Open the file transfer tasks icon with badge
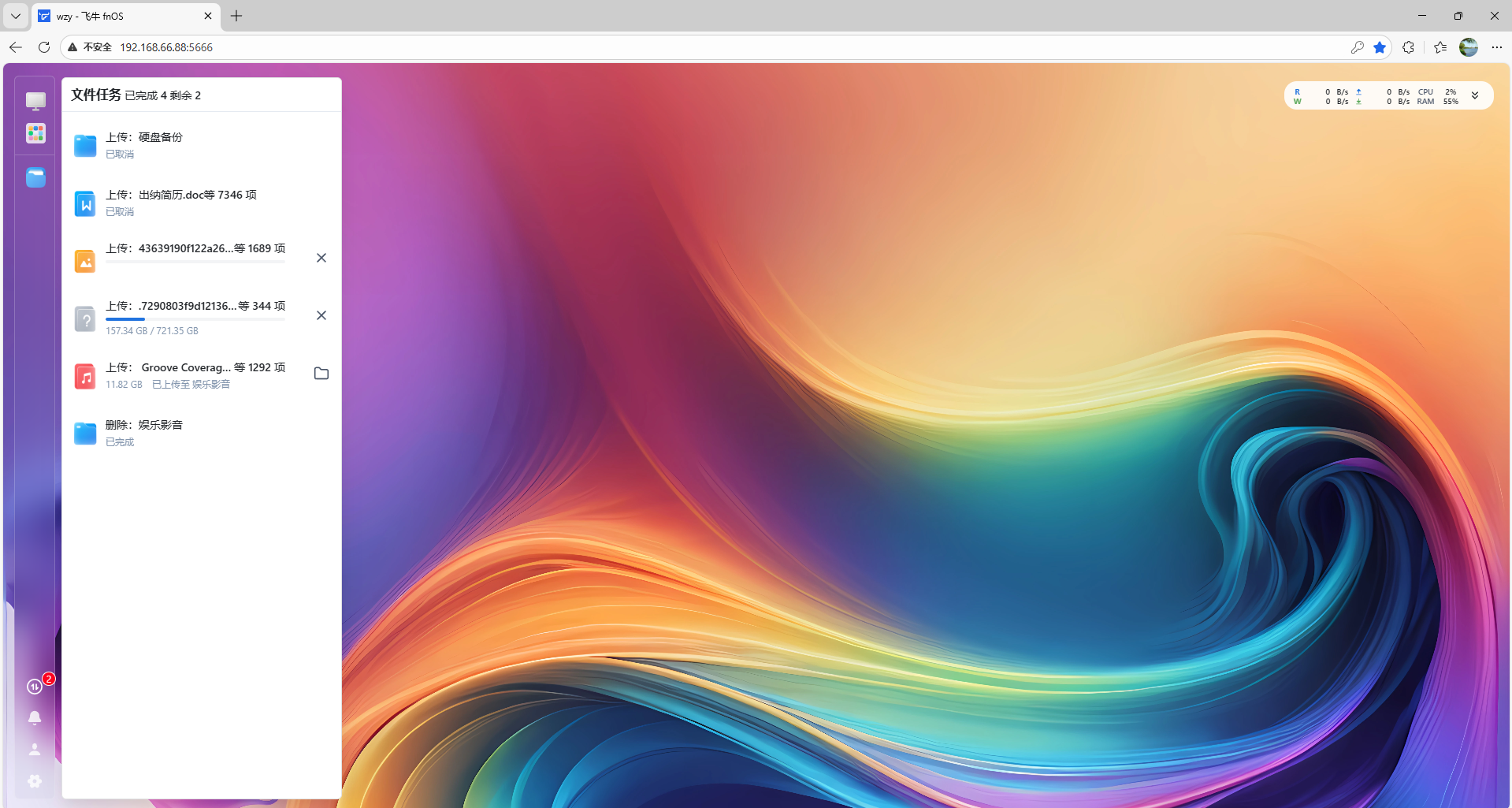This screenshot has height=808, width=1512. [x=35, y=687]
